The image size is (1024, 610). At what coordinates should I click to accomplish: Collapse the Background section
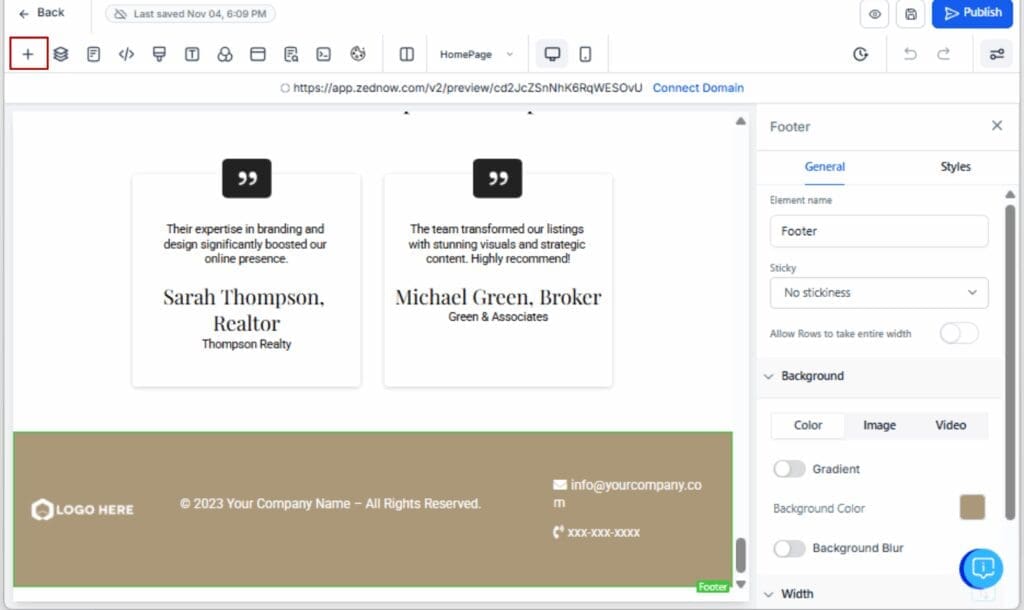click(768, 376)
